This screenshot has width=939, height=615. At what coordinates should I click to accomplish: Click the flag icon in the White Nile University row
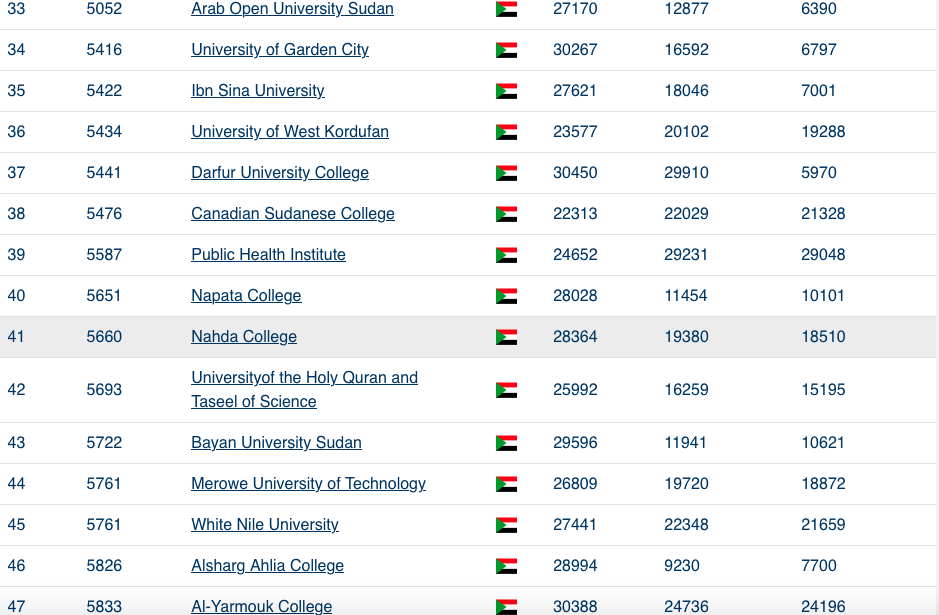click(x=506, y=525)
